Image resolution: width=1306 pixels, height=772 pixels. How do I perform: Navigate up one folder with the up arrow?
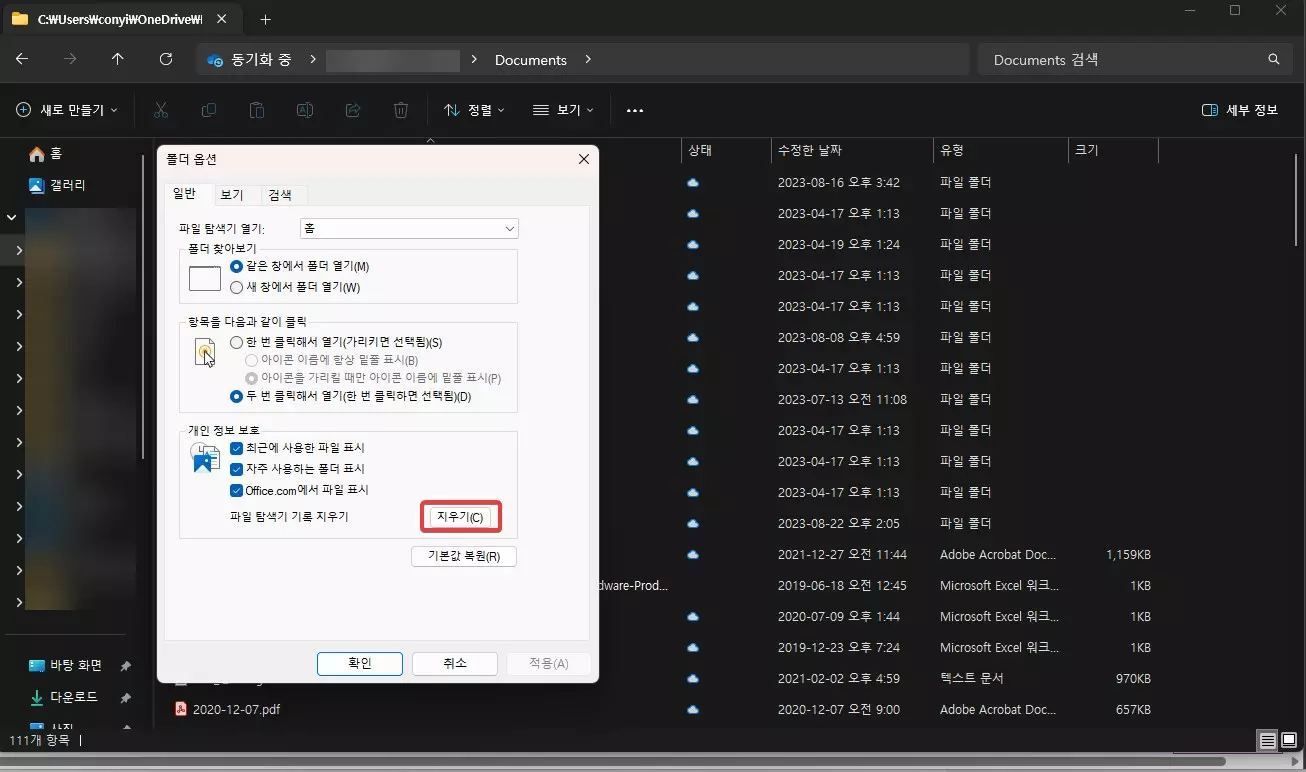[x=117, y=59]
